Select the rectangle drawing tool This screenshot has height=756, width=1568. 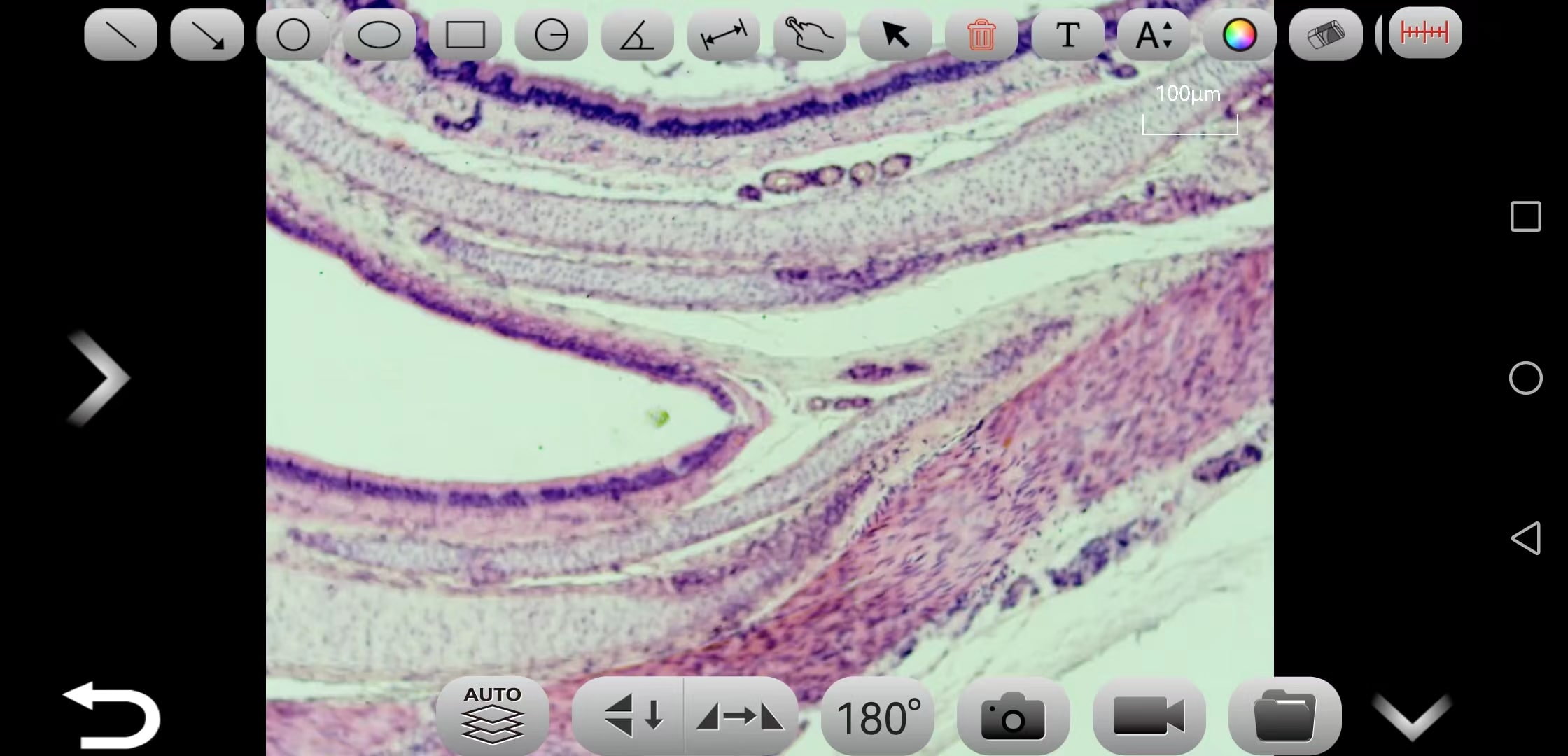point(465,34)
